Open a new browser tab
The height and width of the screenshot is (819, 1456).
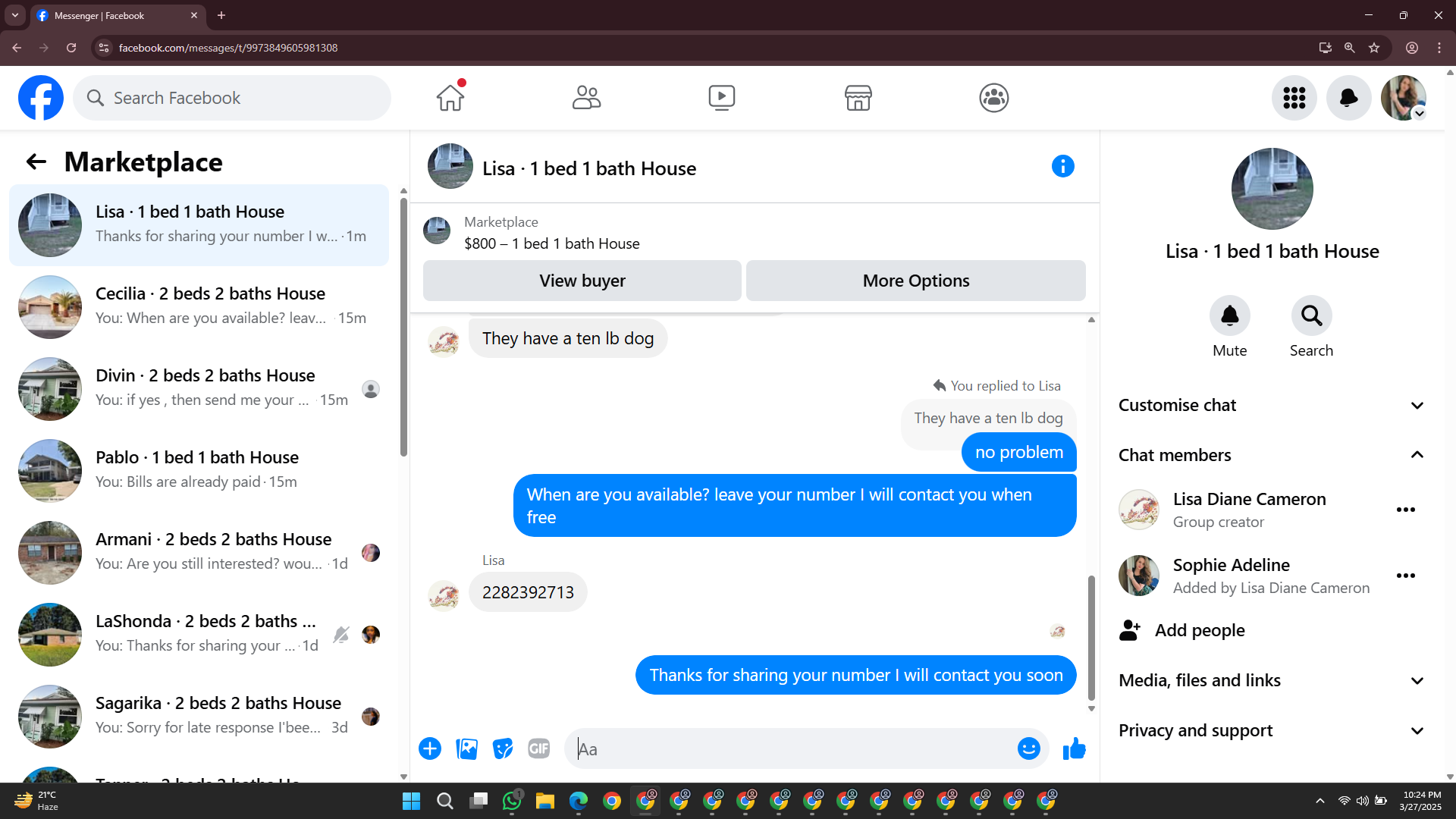point(221,15)
